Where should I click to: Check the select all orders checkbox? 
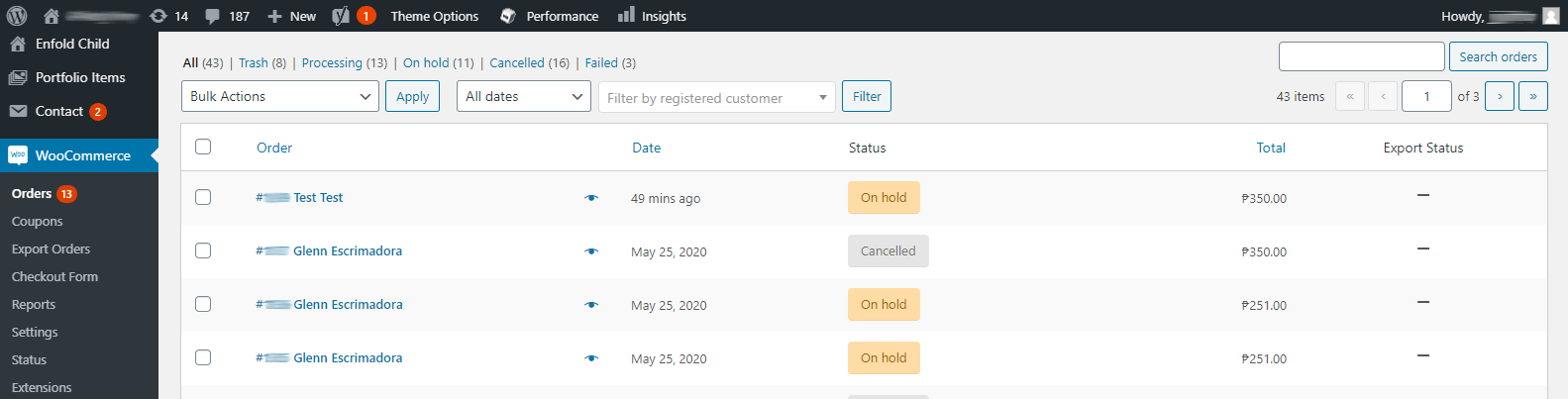click(203, 147)
